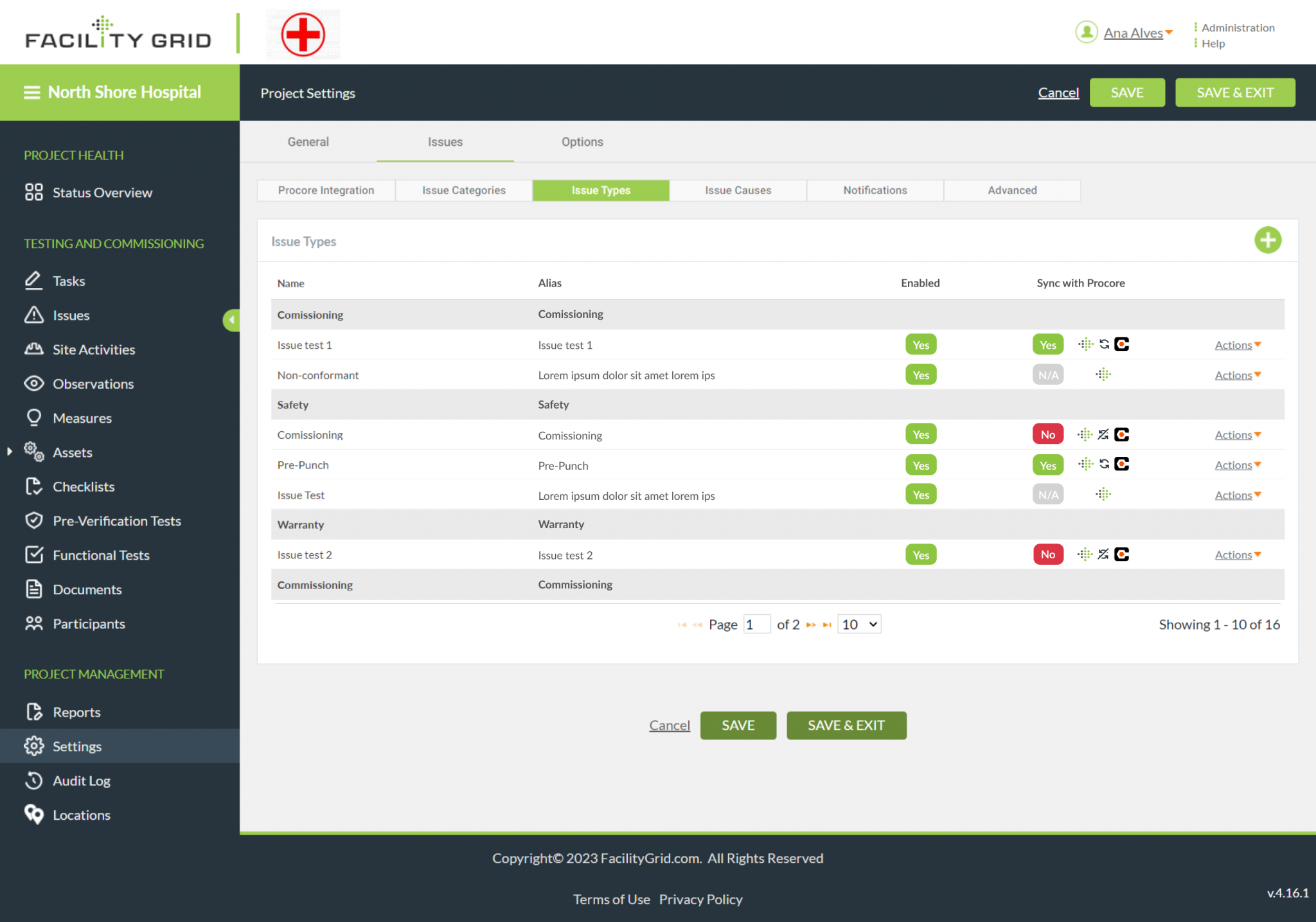Change page size using the 10 dropdown
Image resolution: width=1316 pixels, height=922 pixels.
[858, 624]
